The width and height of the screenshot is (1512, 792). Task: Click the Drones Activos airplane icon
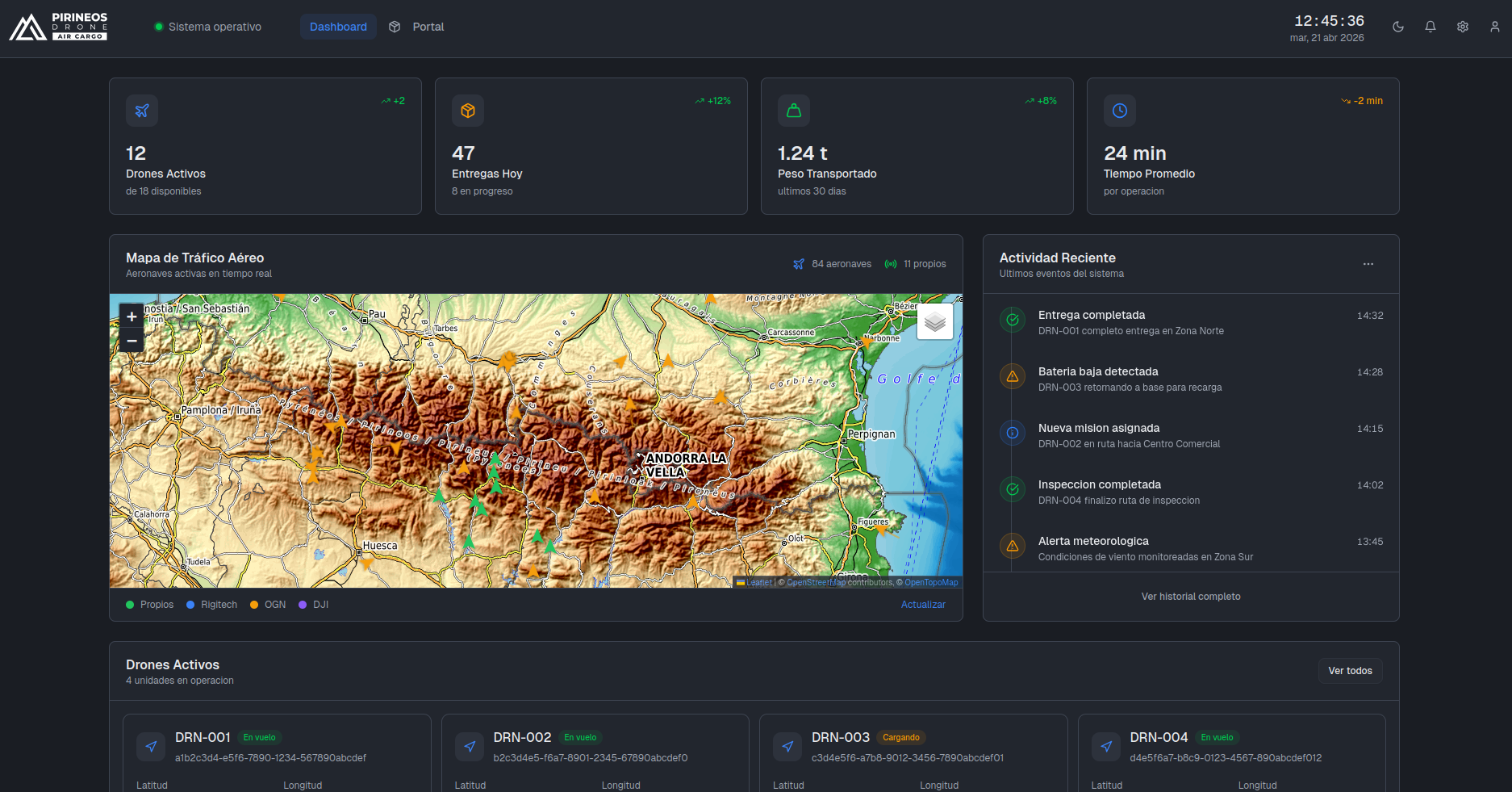coord(141,111)
